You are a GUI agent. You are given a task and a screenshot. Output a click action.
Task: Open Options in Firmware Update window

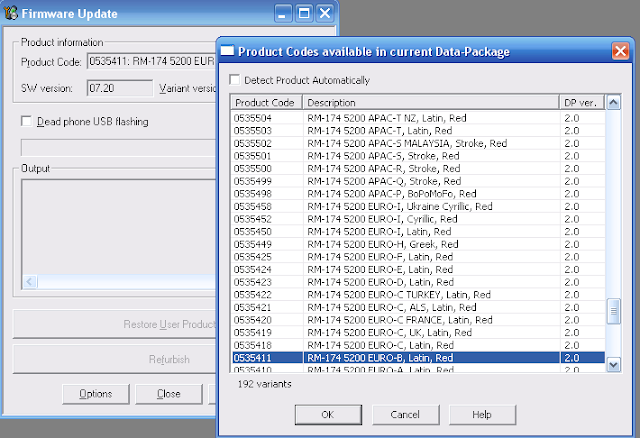coord(96,394)
